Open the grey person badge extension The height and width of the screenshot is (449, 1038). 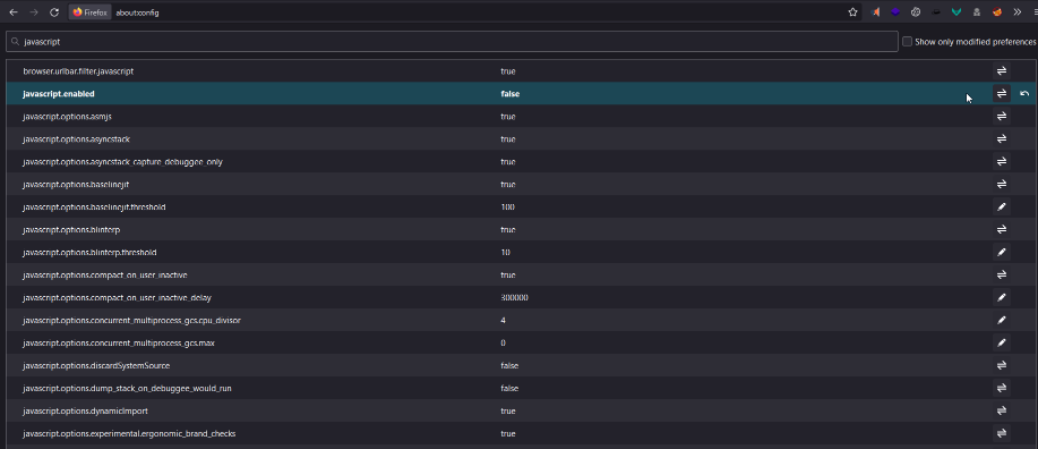pos(976,12)
